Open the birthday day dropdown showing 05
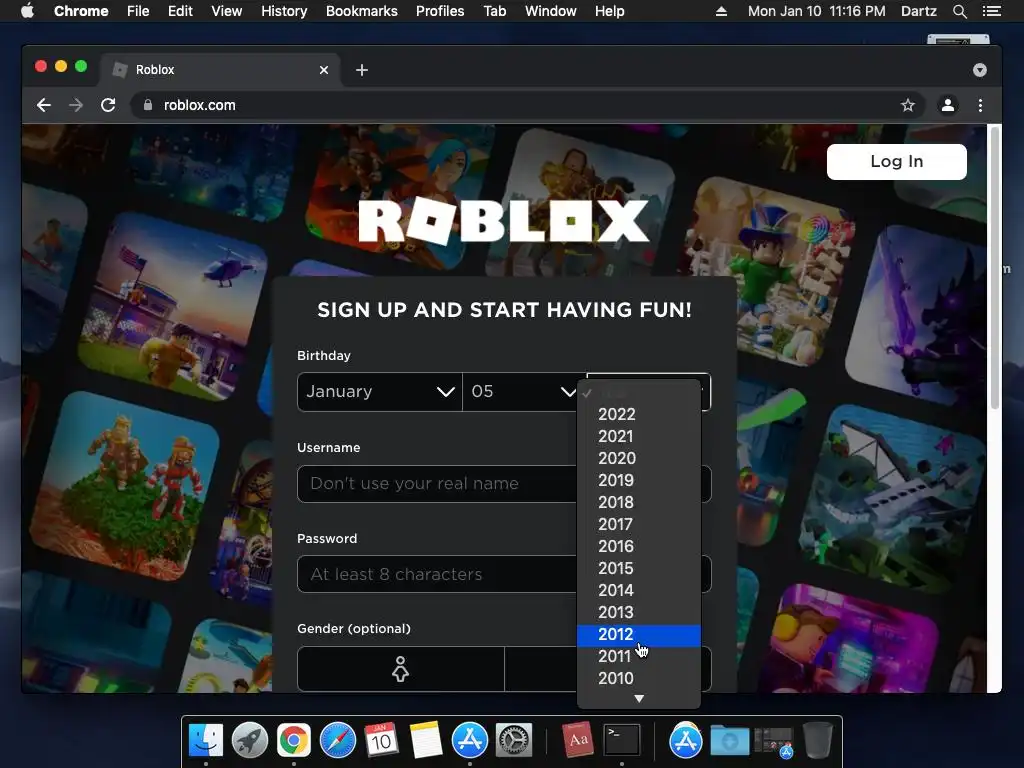Screen dimensions: 1024x768 pyautogui.click(x=519, y=392)
